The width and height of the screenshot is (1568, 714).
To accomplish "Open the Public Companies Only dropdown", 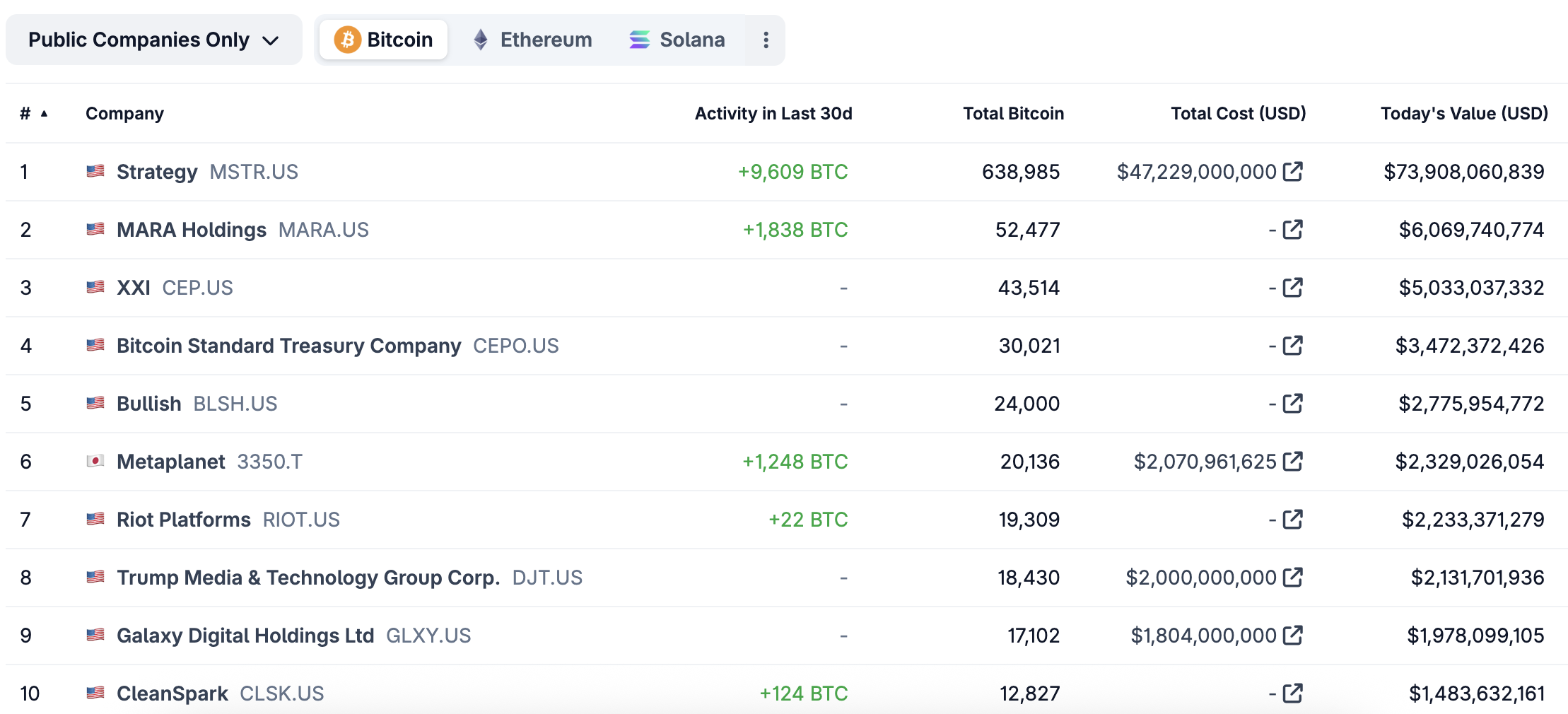I will point(153,40).
